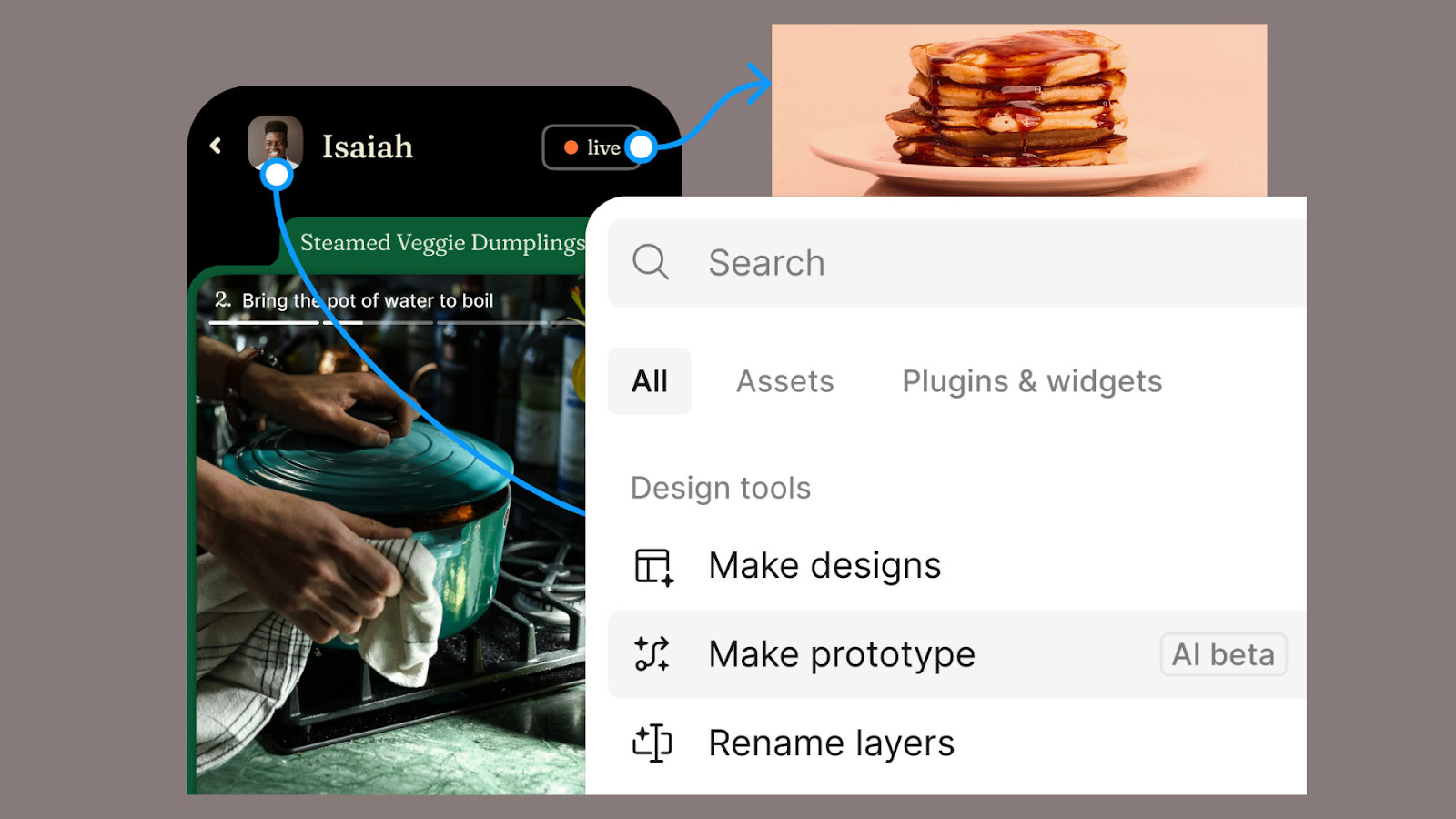Select the pancake stack image
This screenshot has width=1456, height=819.
1019,110
